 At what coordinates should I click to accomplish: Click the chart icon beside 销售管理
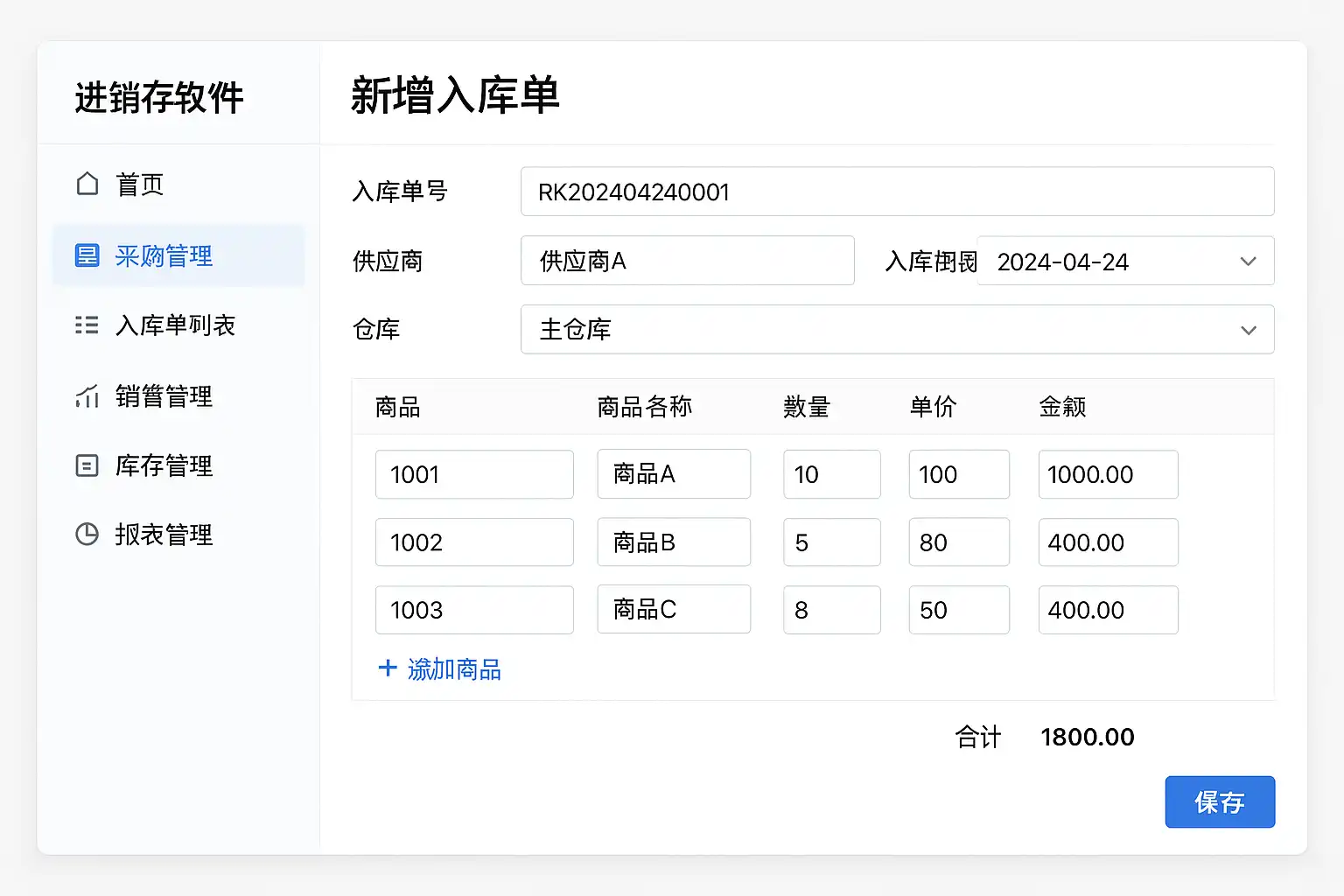click(87, 396)
